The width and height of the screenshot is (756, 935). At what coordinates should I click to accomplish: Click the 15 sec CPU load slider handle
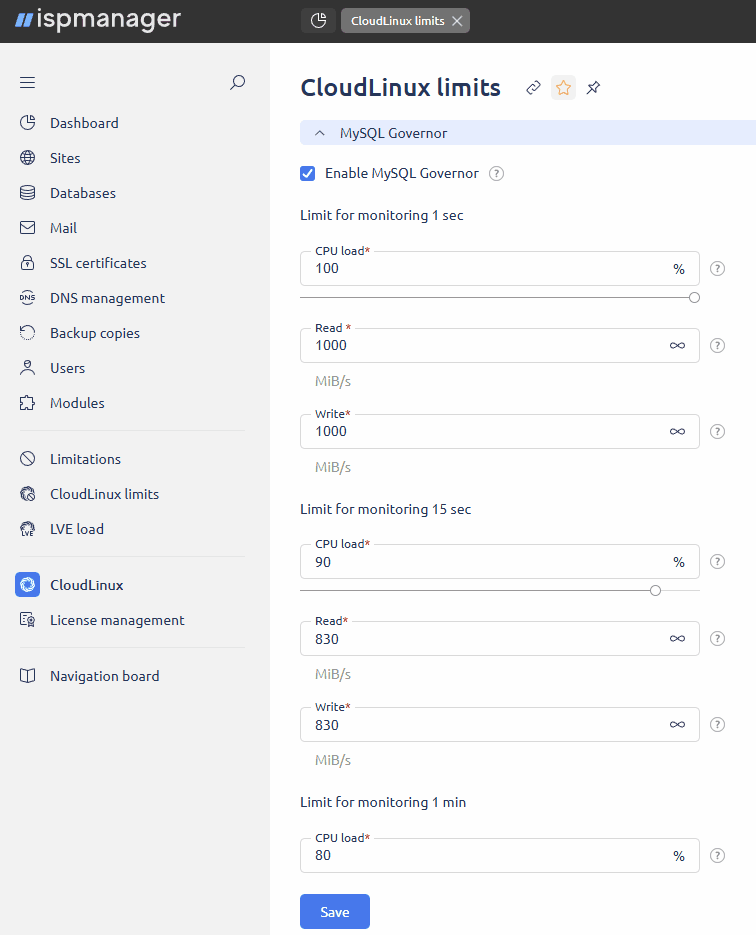tap(655, 590)
